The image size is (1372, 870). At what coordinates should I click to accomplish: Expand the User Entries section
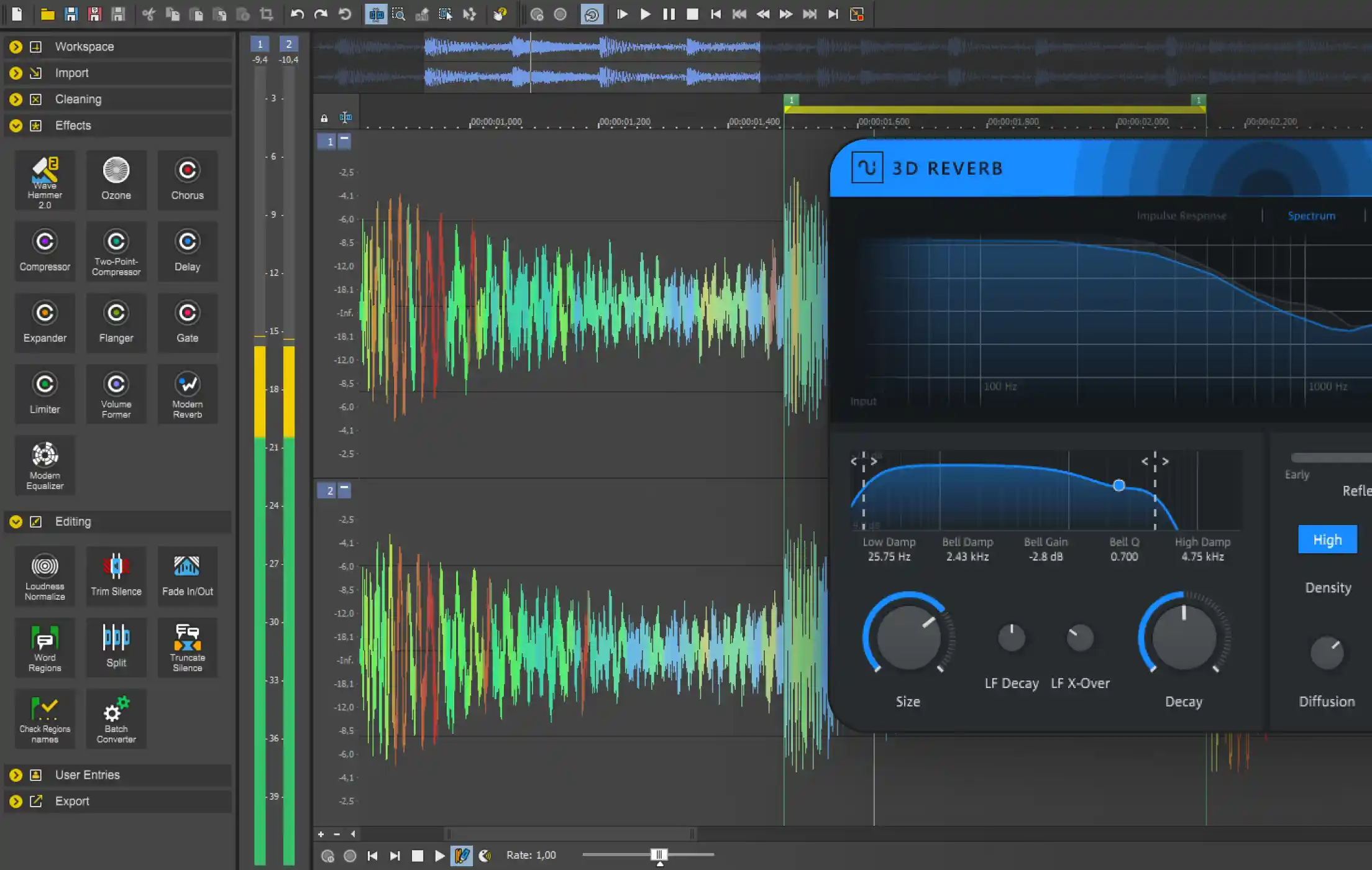(16, 775)
